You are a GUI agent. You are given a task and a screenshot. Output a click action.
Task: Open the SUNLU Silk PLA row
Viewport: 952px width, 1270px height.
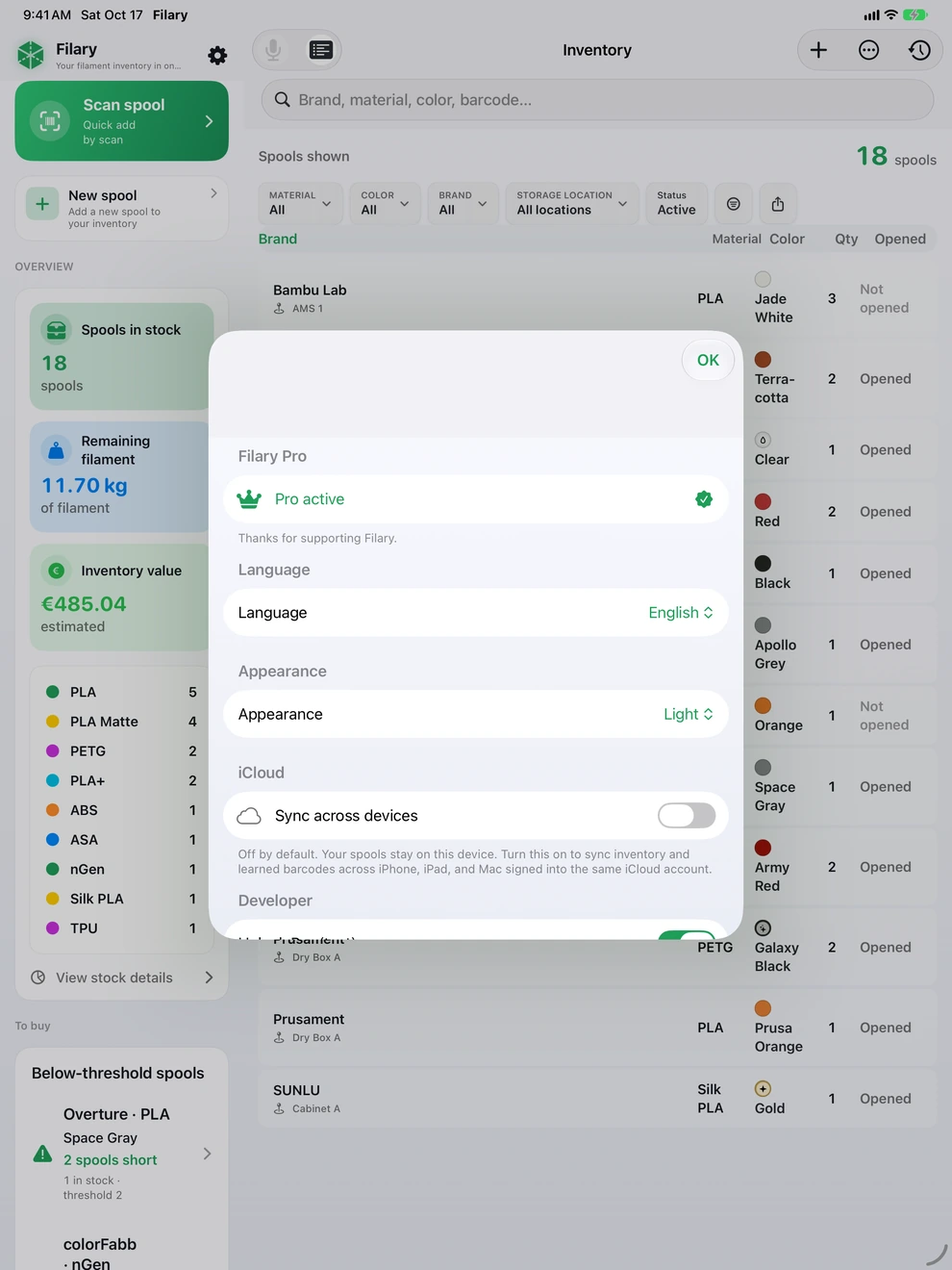597,1099
